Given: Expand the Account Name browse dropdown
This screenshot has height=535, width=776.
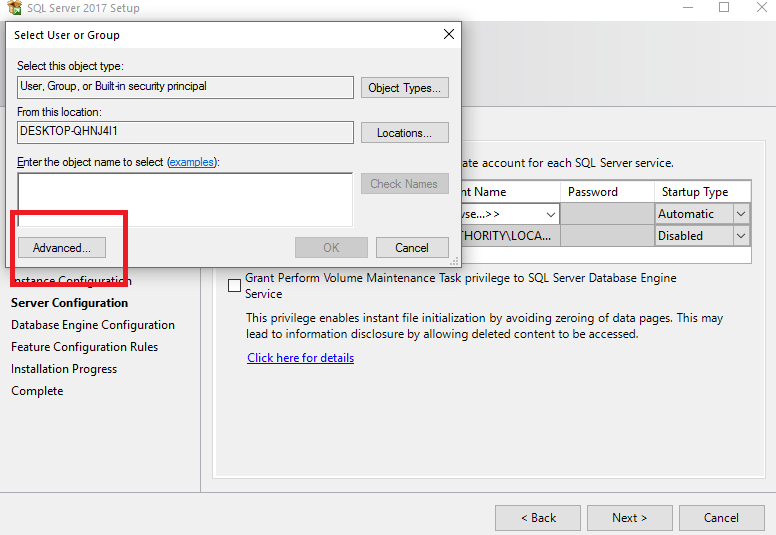Looking at the screenshot, I should (550, 214).
